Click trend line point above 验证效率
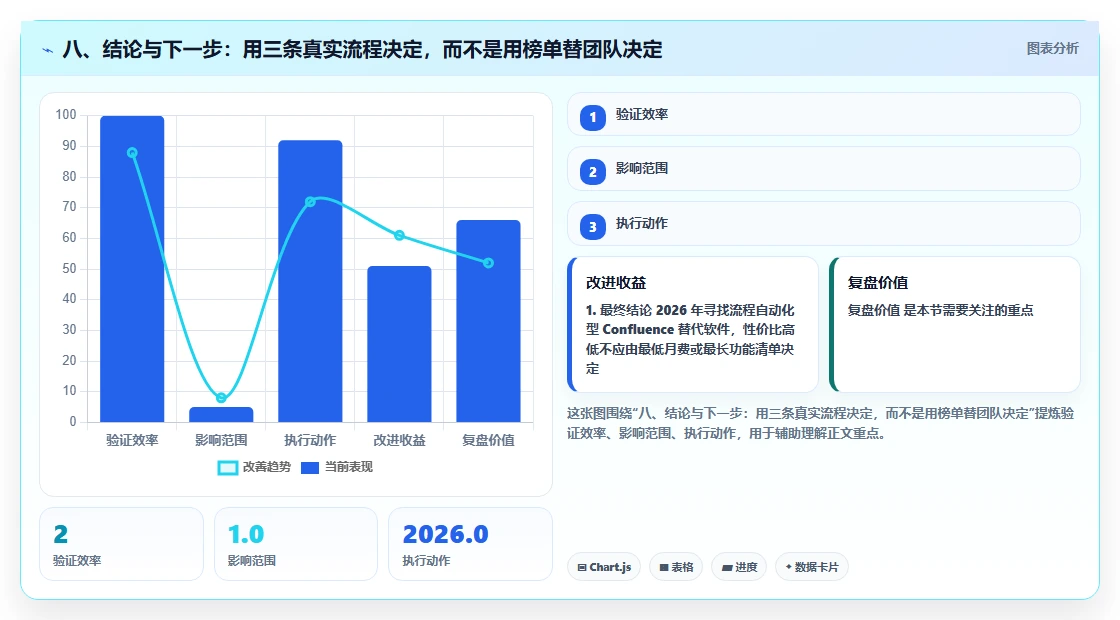 [x=132, y=153]
